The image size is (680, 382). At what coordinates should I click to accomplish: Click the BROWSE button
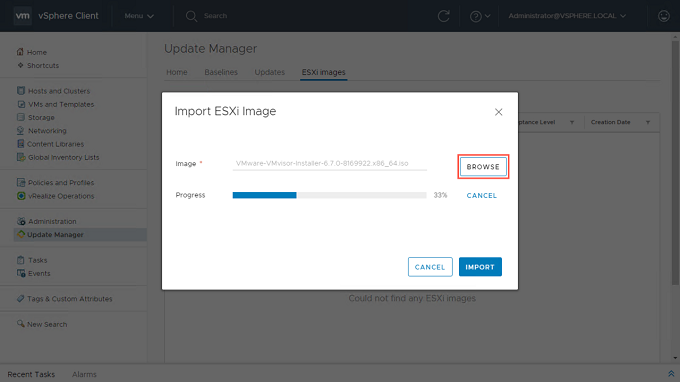pos(483,167)
